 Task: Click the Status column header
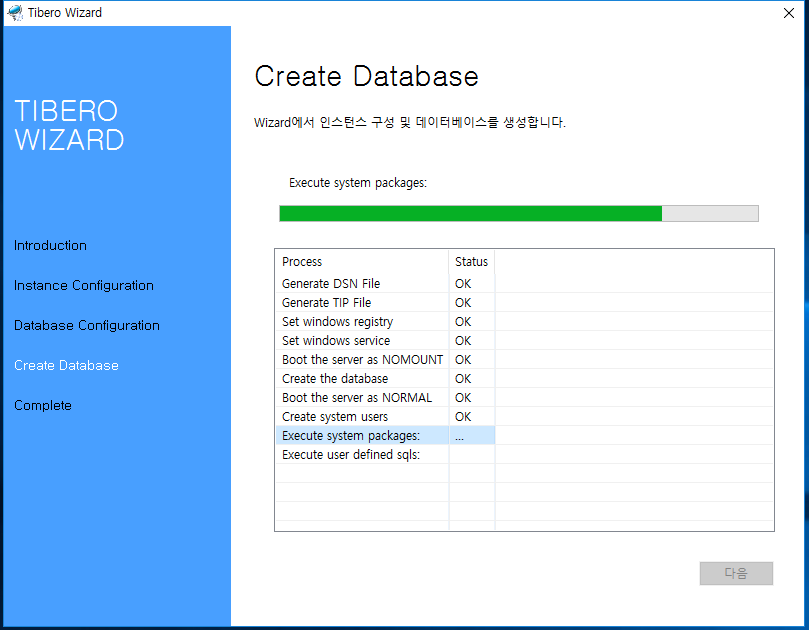coord(472,262)
